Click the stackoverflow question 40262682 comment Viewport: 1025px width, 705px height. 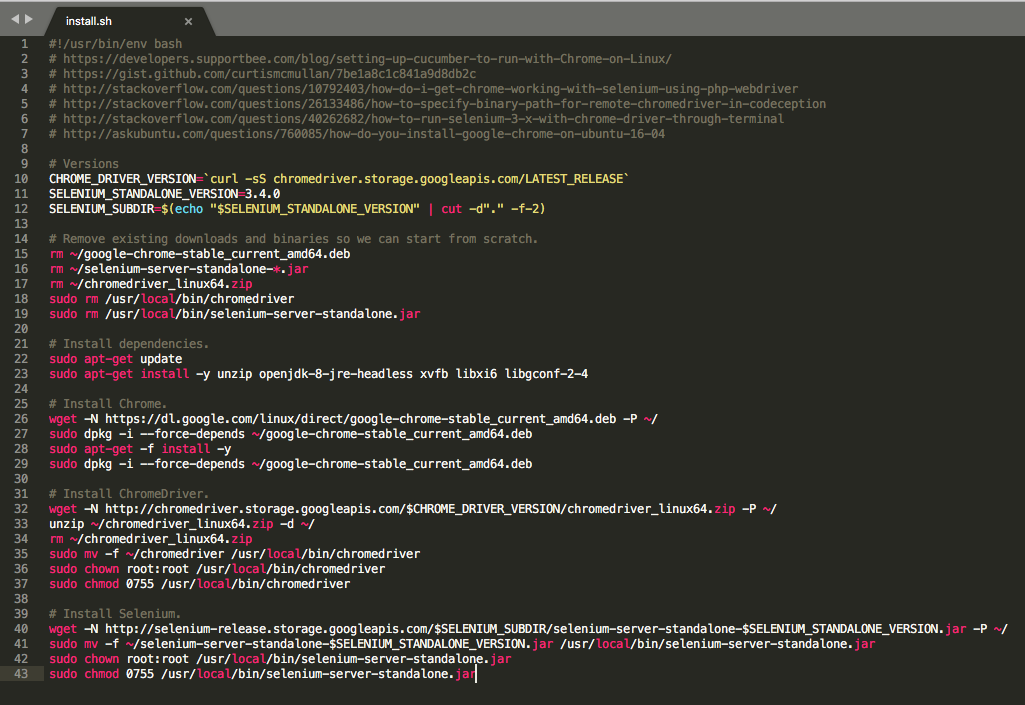[x=416, y=119]
